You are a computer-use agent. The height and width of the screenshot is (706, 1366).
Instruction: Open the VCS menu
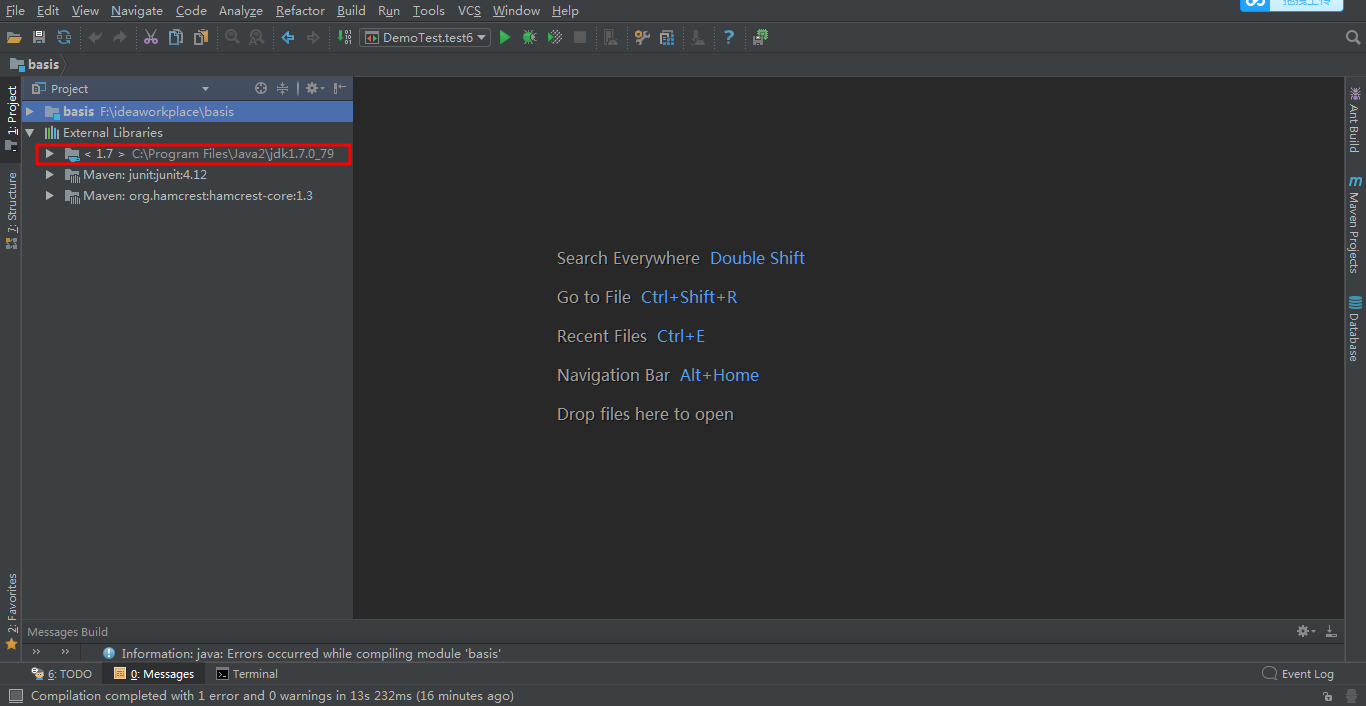tap(469, 10)
